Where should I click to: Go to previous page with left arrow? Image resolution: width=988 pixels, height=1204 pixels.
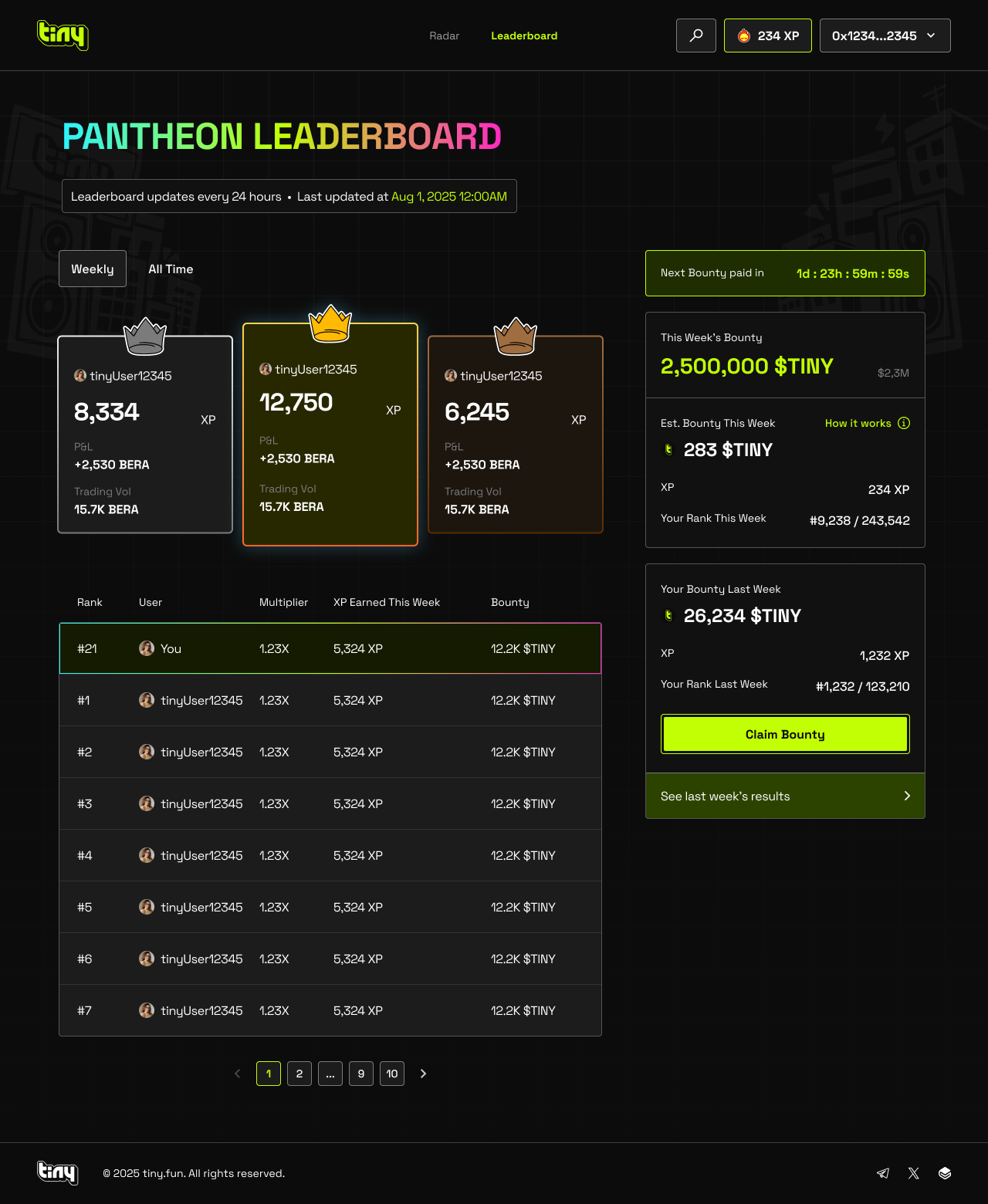coord(238,1074)
